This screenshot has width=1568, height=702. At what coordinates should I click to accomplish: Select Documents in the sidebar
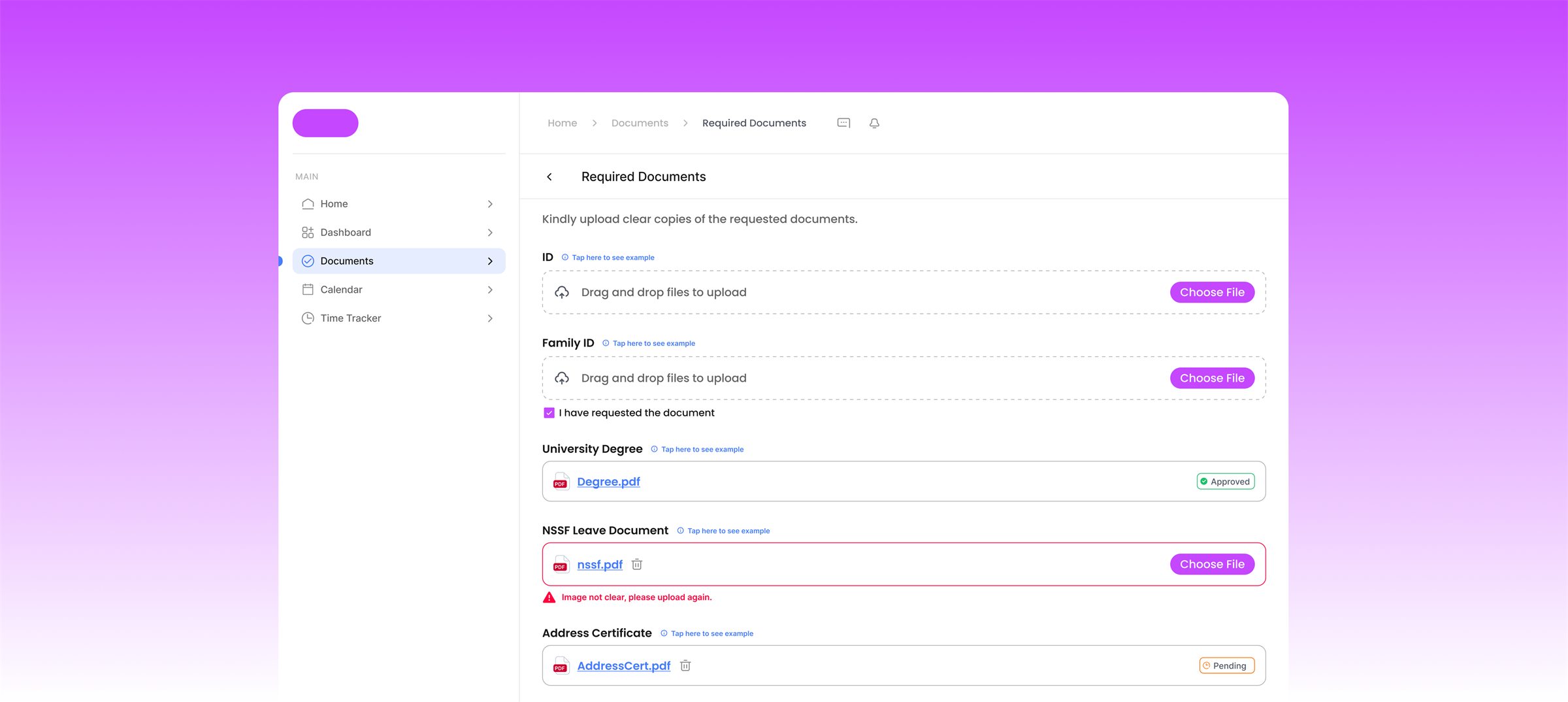coord(399,261)
